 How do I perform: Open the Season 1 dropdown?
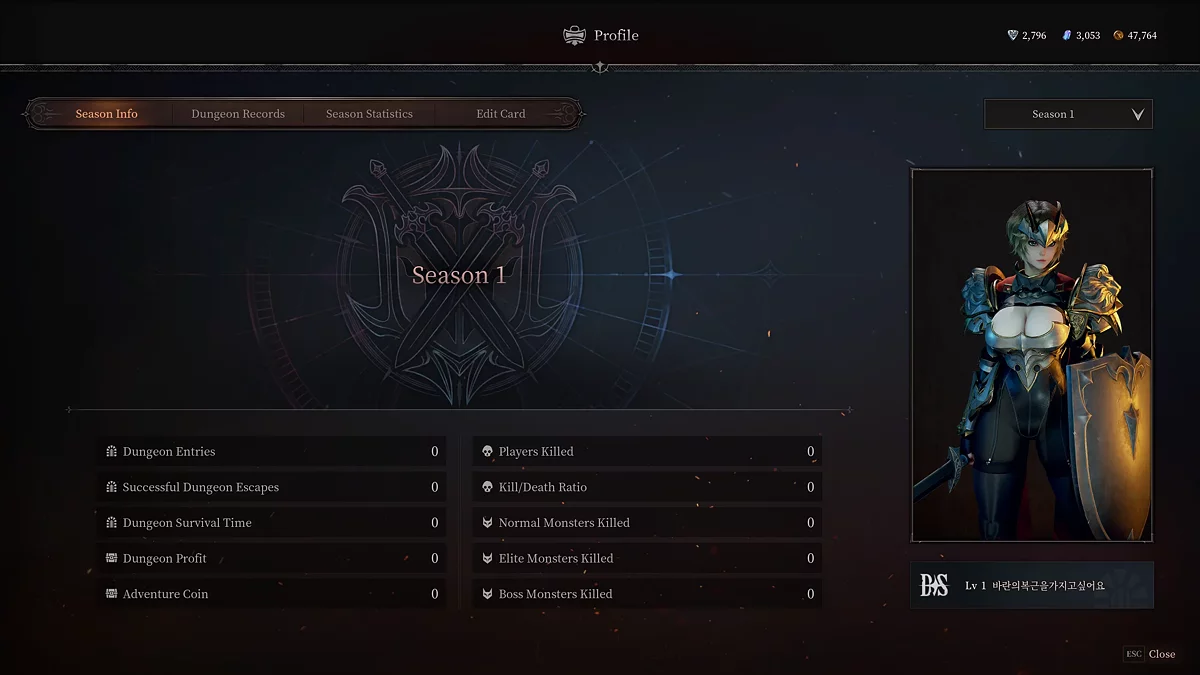pyautogui.click(x=1068, y=114)
